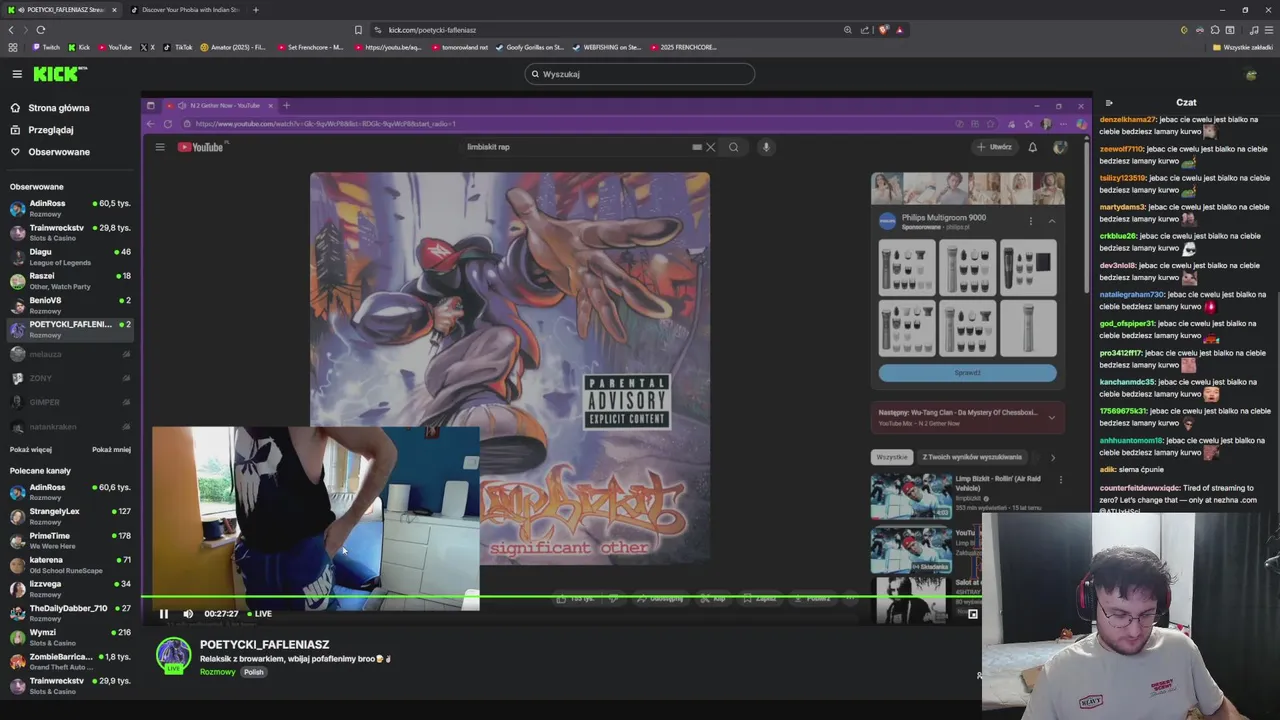The height and width of the screenshot is (720, 1280).
Task: Select Z Twoich wyników wyszukiwania chip
Action: pos(972,457)
